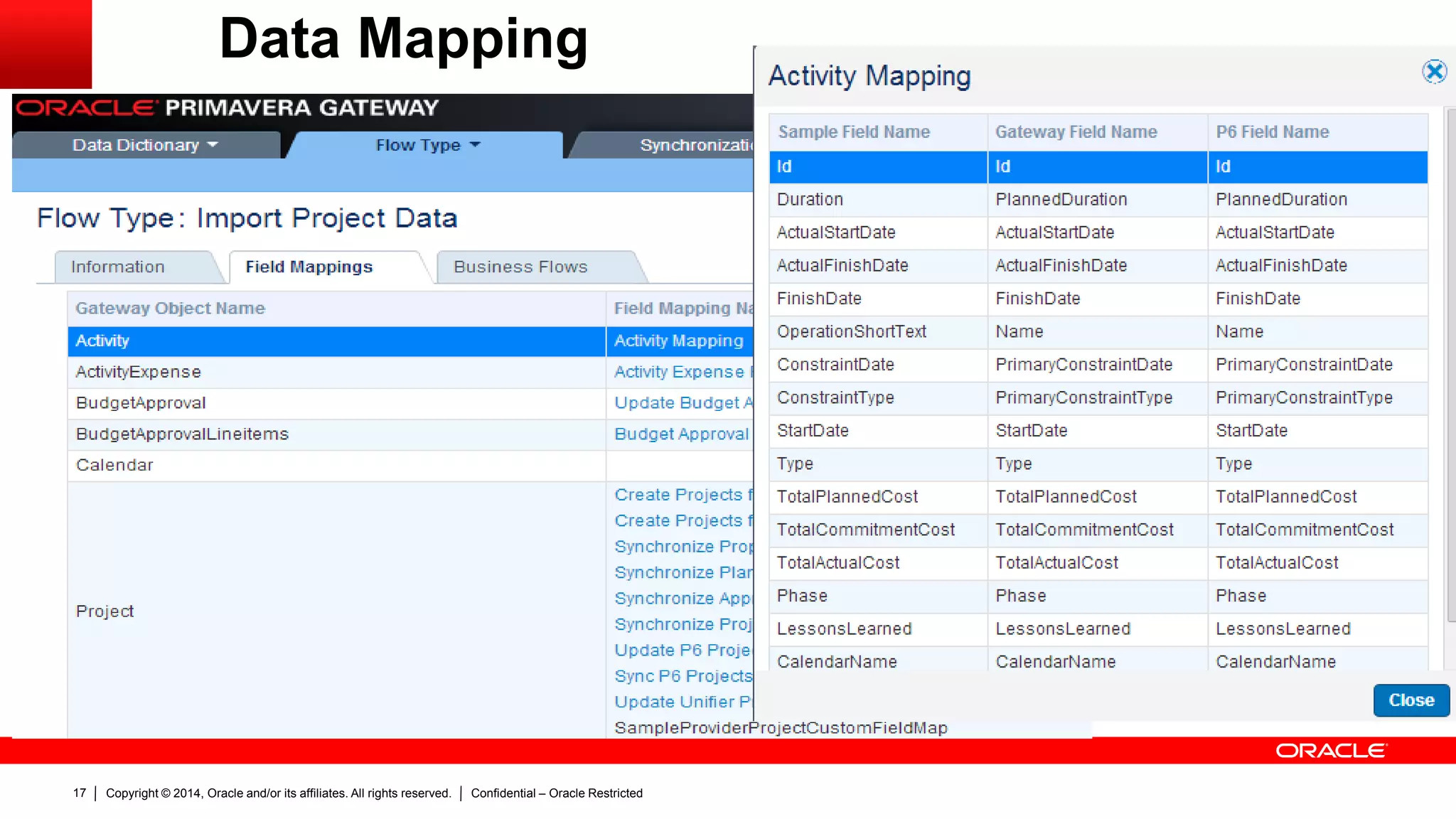Select the OperationShortText cell
This screenshot has height=819, width=1456.
point(878,332)
